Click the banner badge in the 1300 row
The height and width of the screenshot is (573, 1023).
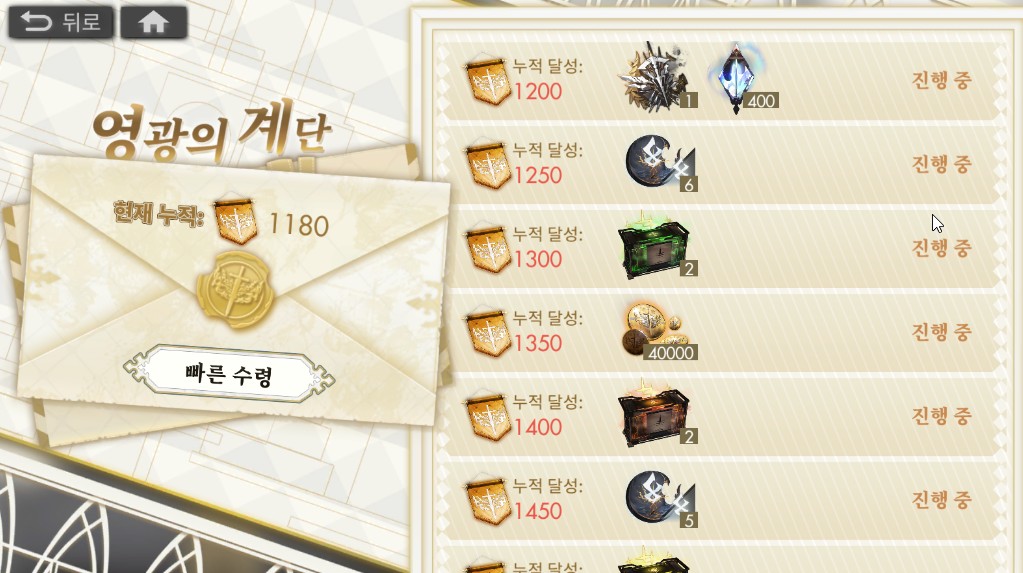pyautogui.click(x=488, y=249)
